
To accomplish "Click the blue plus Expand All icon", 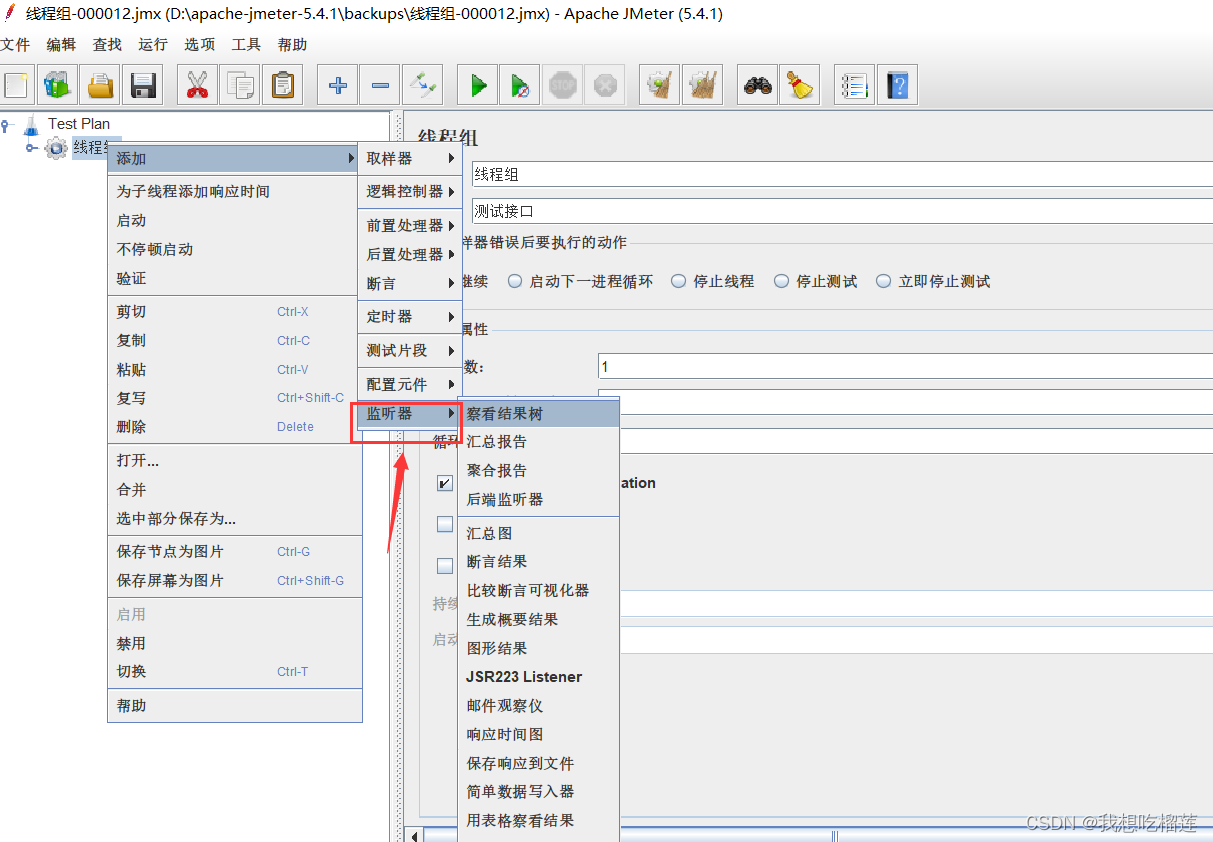I will (x=338, y=85).
